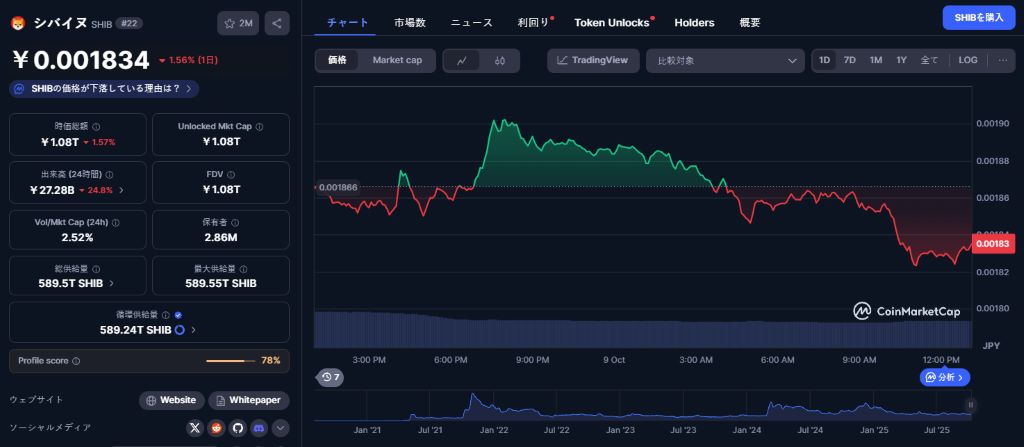Click the 分析 analysis button
This screenshot has width=1024, height=447.
945,377
